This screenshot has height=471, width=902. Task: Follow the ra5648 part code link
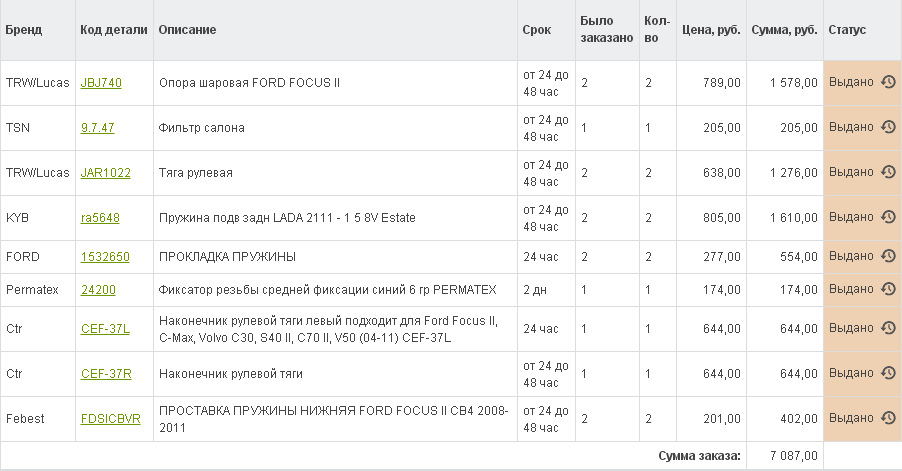coord(101,218)
